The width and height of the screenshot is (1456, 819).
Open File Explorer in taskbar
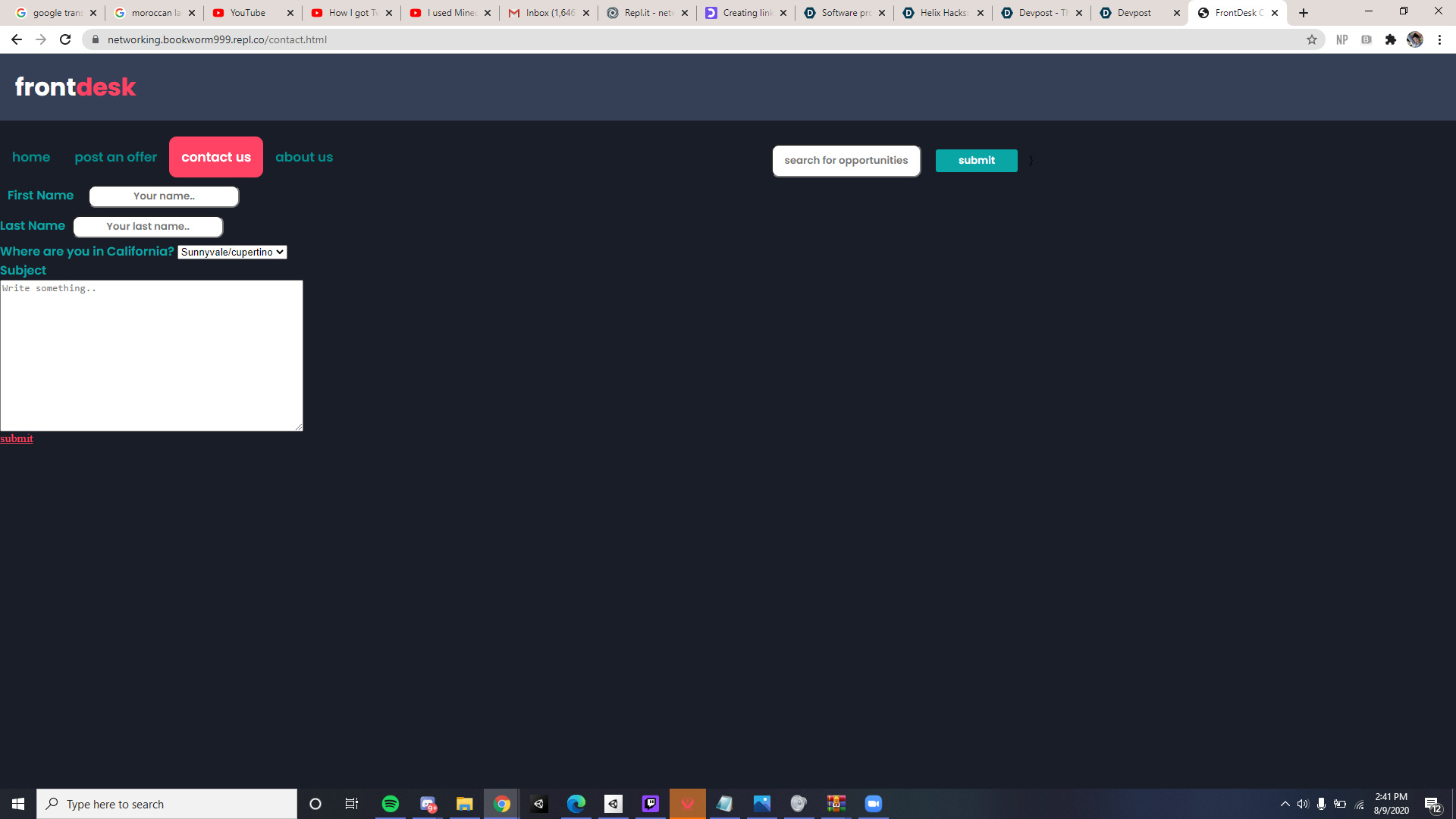click(464, 804)
